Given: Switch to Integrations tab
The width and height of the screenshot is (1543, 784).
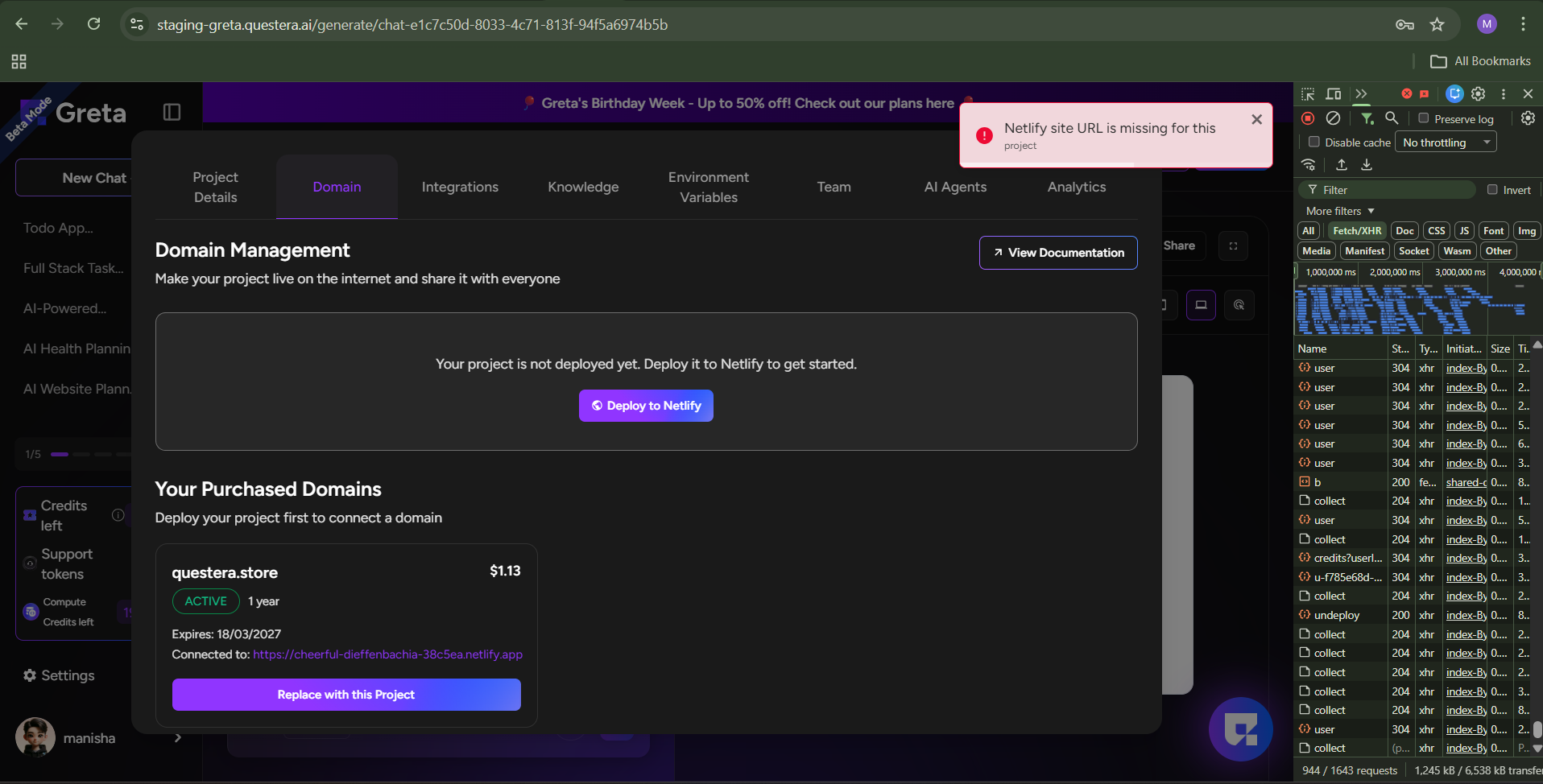Looking at the screenshot, I should pyautogui.click(x=460, y=187).
